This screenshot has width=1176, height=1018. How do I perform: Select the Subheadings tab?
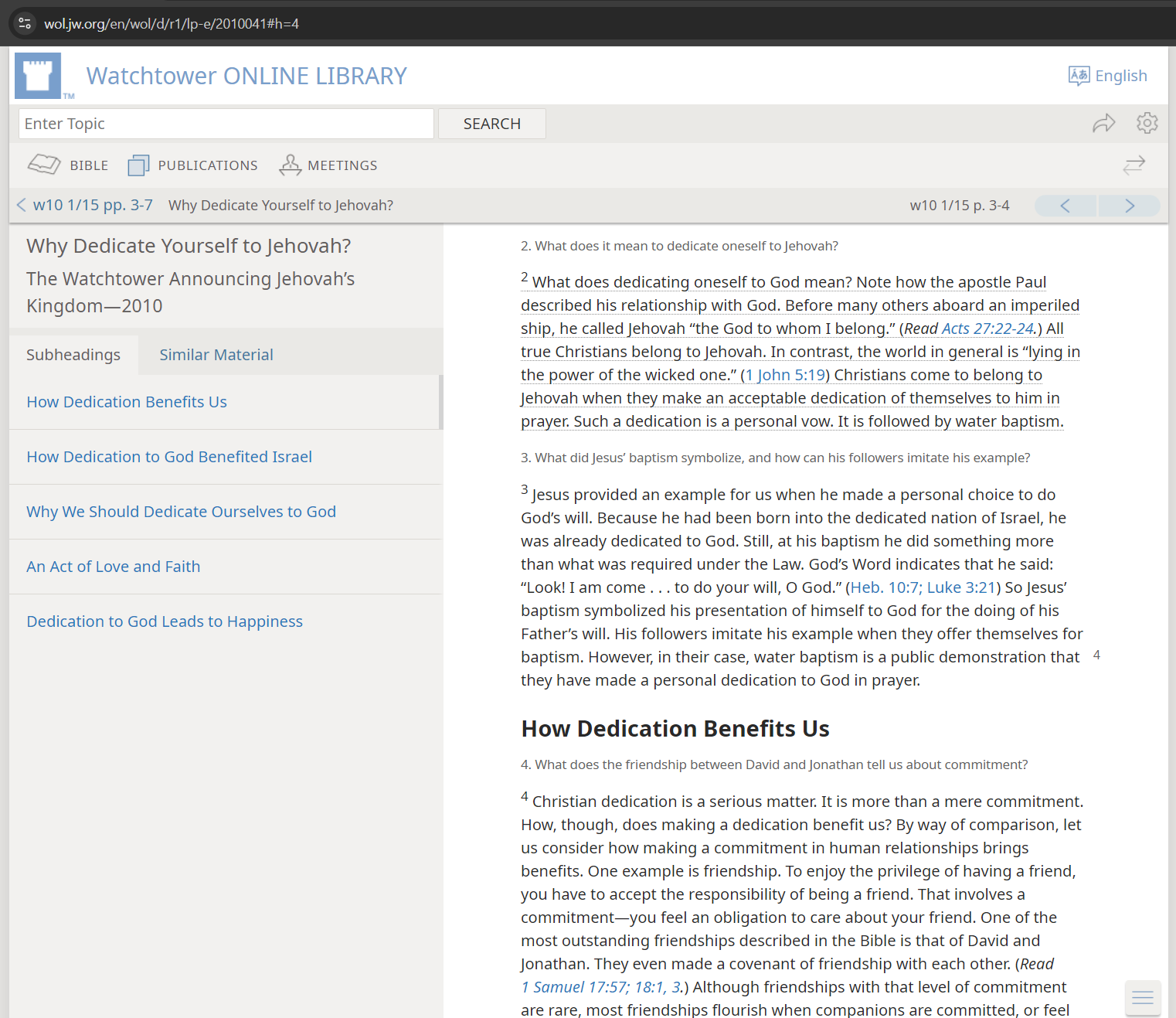(x=73, y=355)
